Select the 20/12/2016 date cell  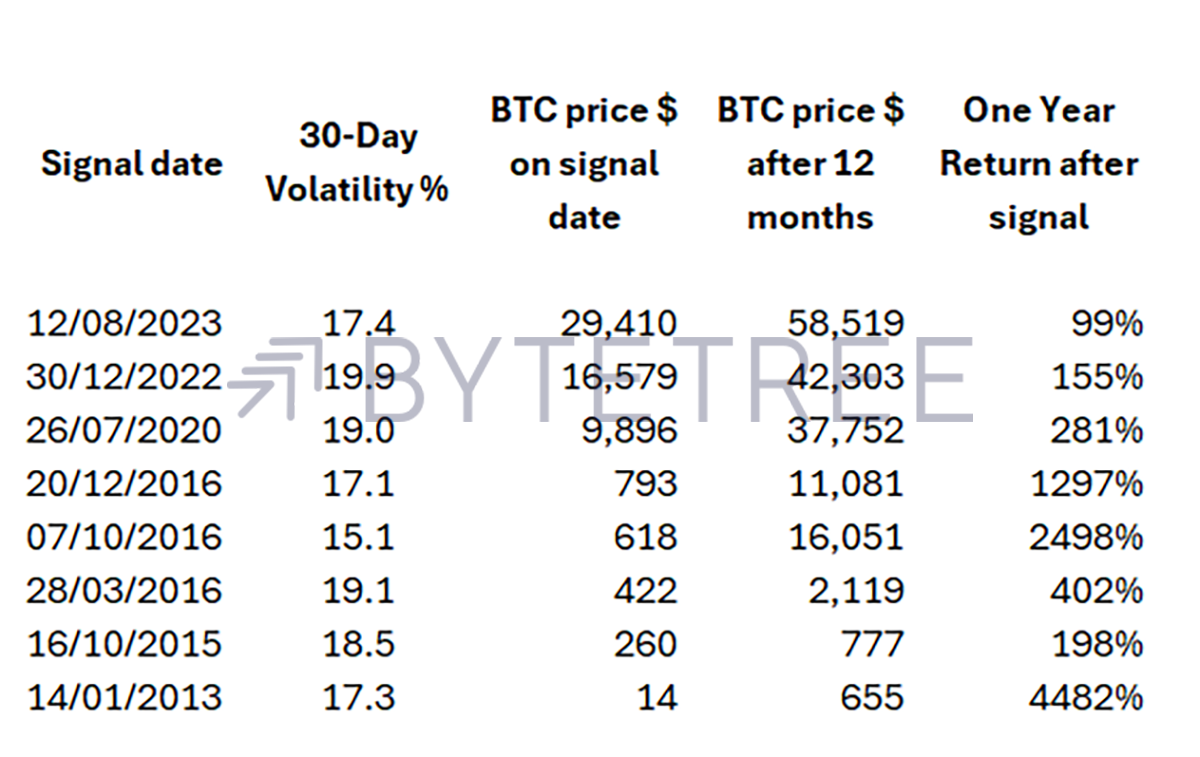[125, 484]
